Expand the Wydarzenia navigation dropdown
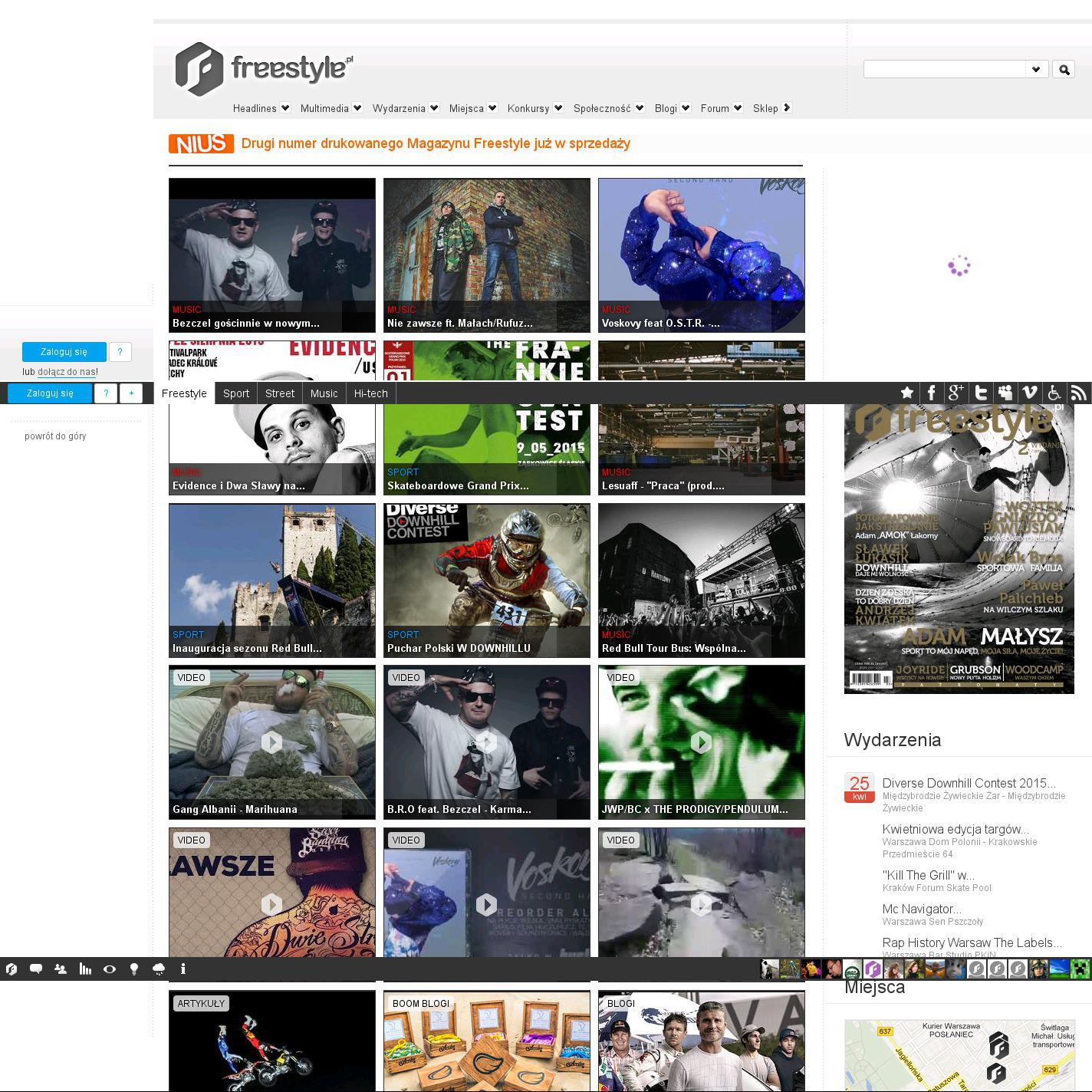 click(433, 108)
